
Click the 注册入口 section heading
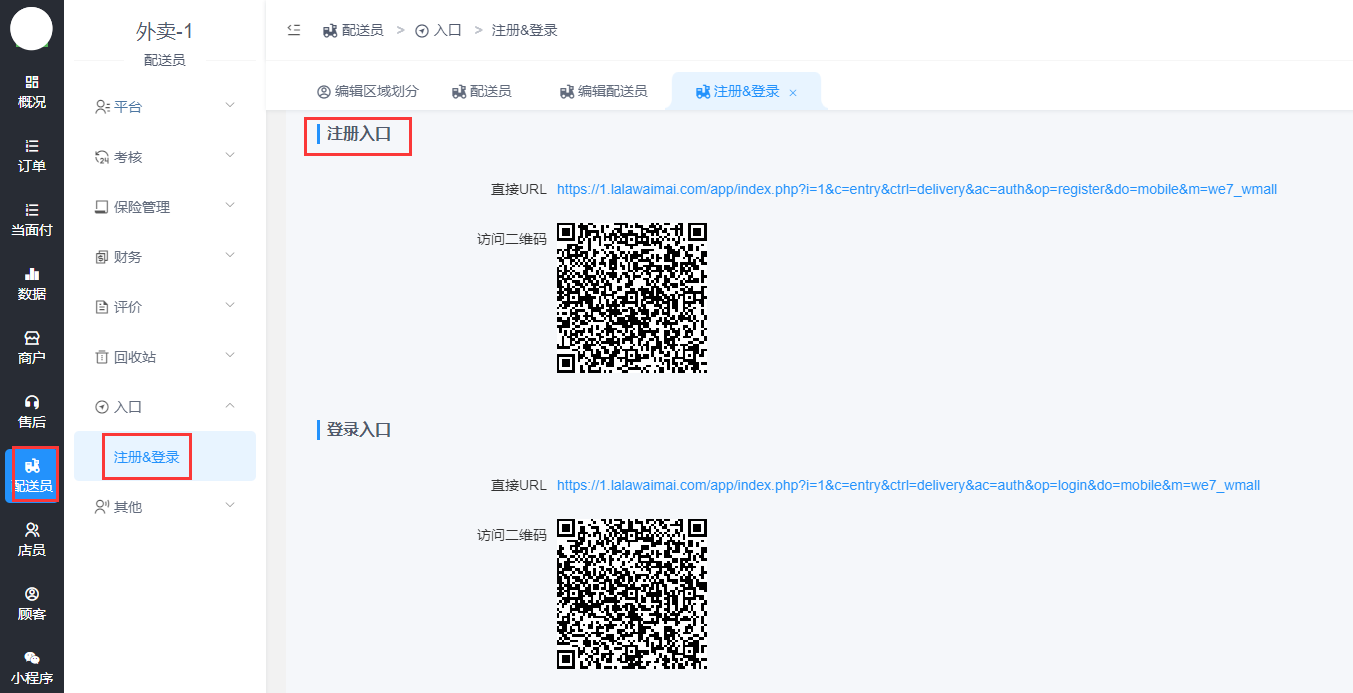click(359, 134)
